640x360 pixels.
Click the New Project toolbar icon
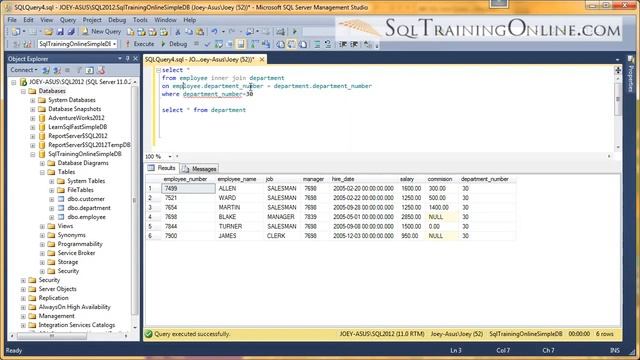[16, 31]
